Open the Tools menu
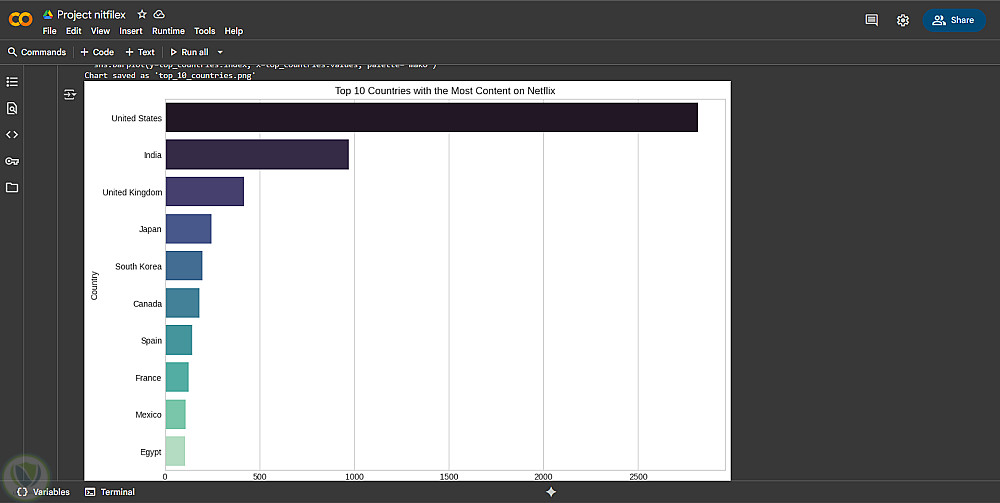 coord(205,31)
